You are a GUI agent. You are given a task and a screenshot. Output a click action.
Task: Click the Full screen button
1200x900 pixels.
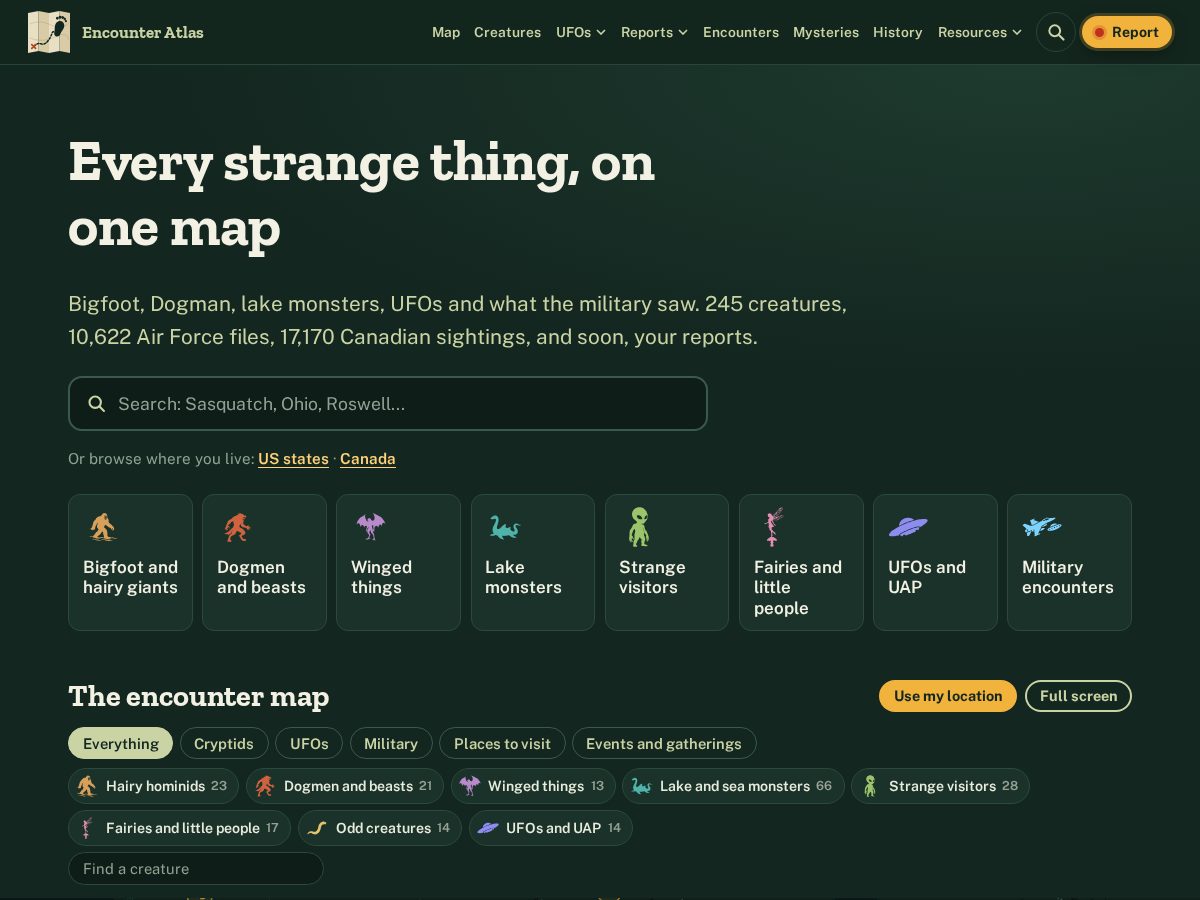[1078, 696]
